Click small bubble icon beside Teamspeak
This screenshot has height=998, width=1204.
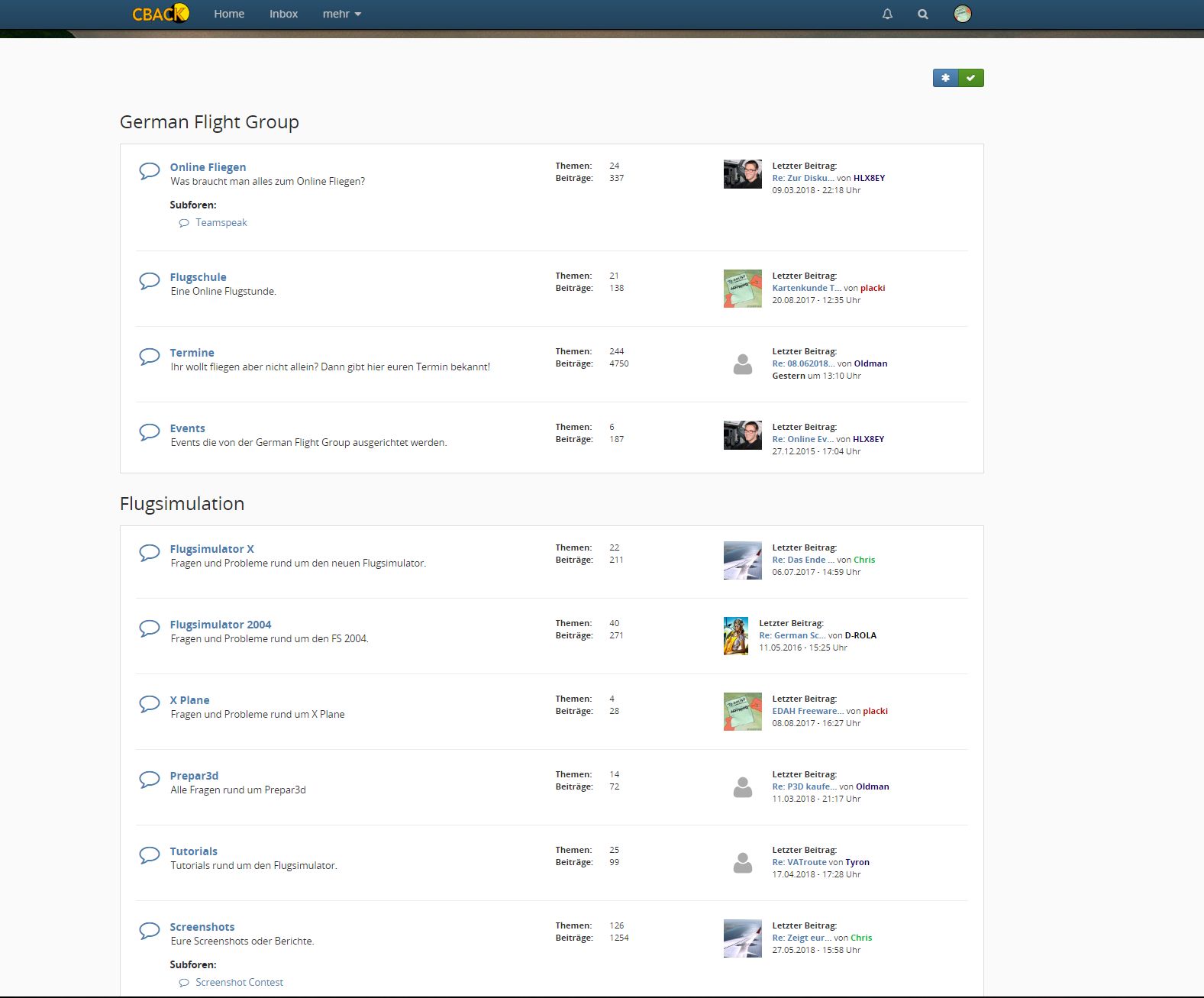tap(184, 223)
